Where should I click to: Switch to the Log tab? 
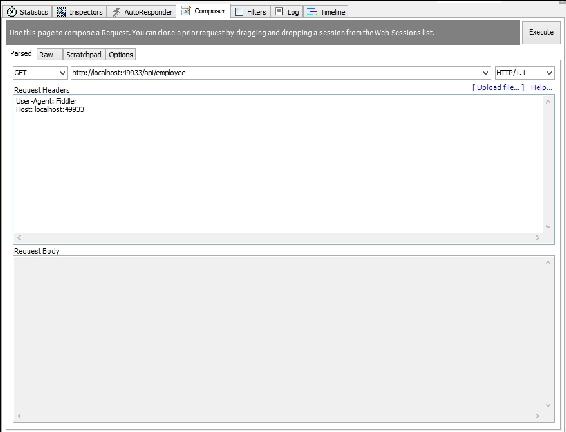[287, 12]
